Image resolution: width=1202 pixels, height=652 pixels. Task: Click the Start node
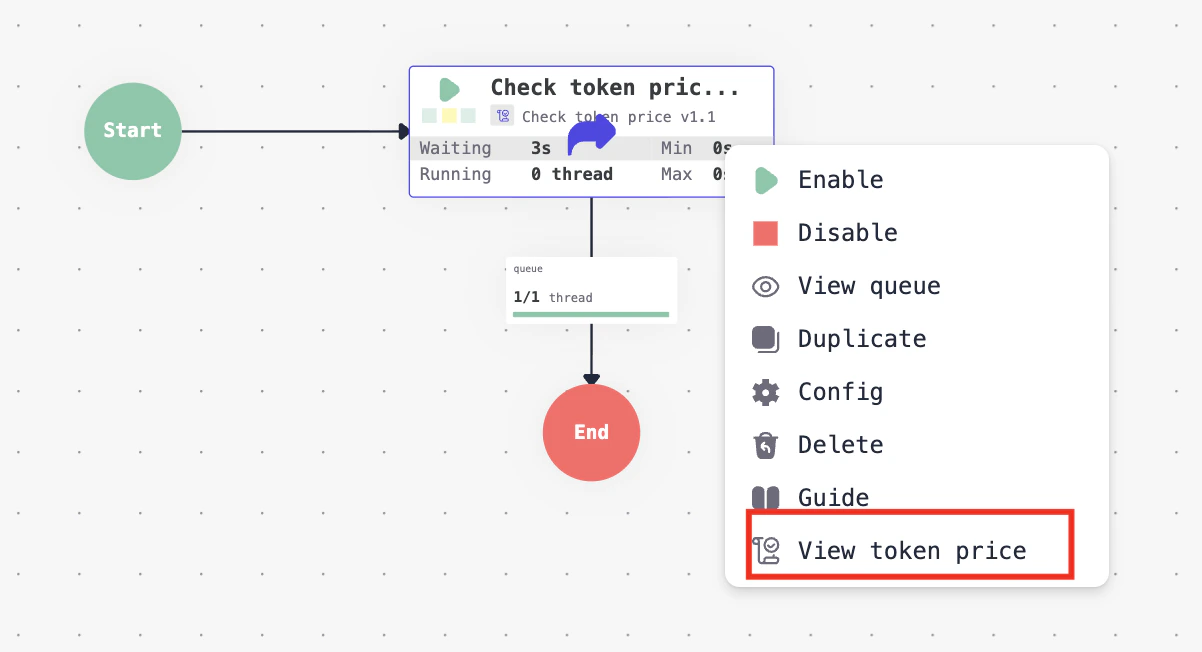(132, 131)
